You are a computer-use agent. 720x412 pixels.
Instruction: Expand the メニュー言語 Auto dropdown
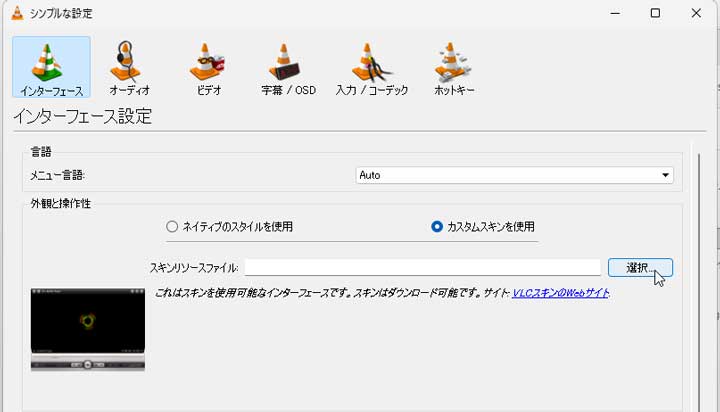514,175
